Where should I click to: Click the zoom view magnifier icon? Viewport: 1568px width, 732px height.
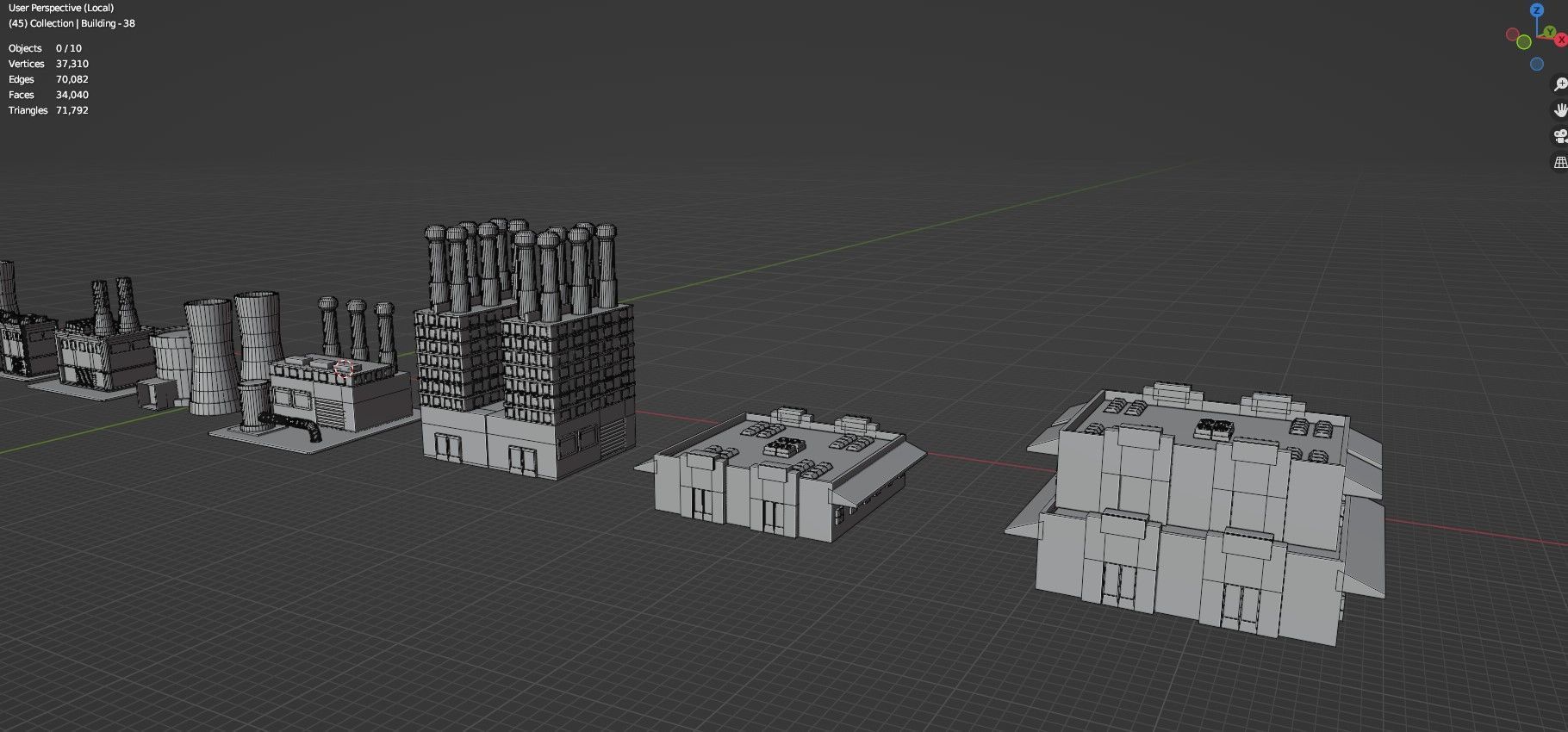tap(1559, 84)
